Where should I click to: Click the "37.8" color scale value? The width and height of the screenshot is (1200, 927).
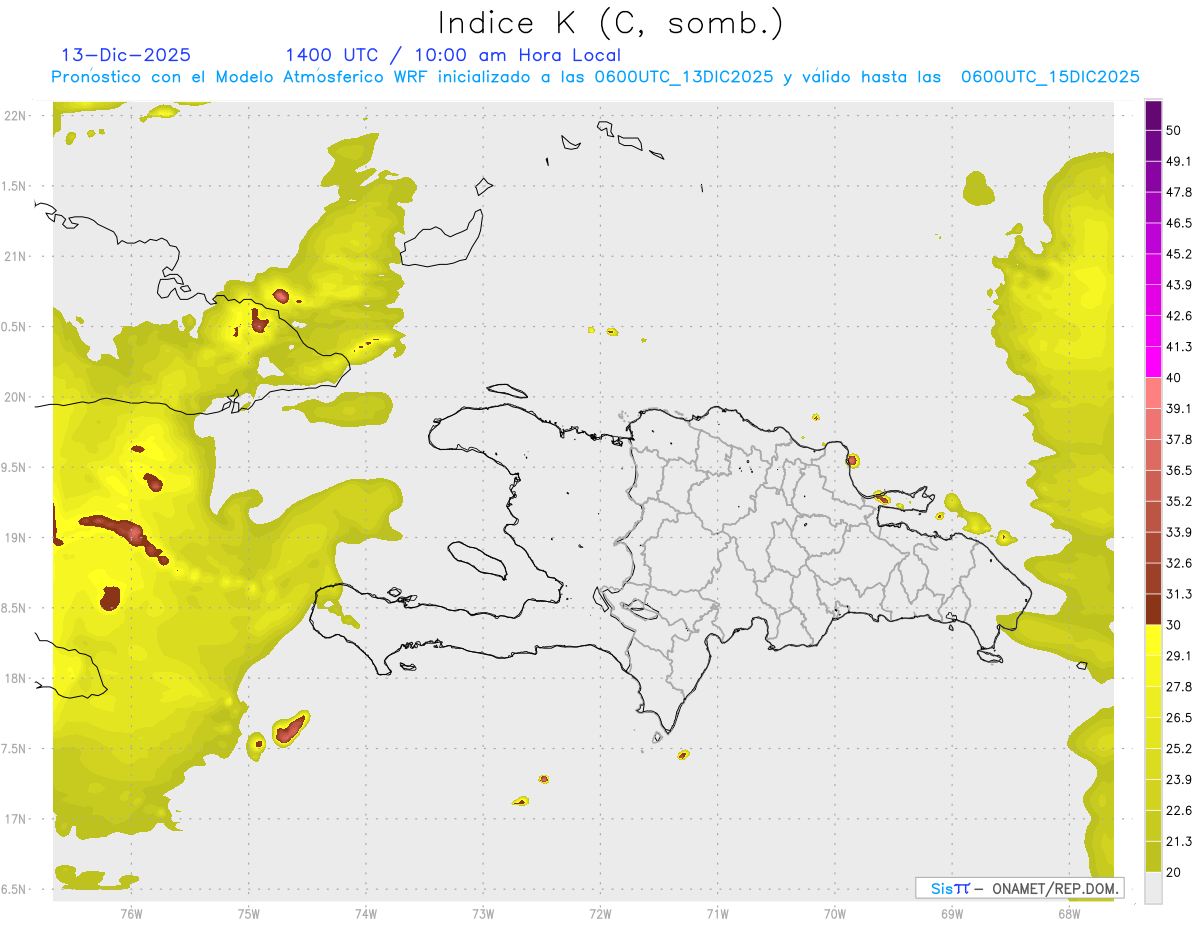[x=1178, y=440]
